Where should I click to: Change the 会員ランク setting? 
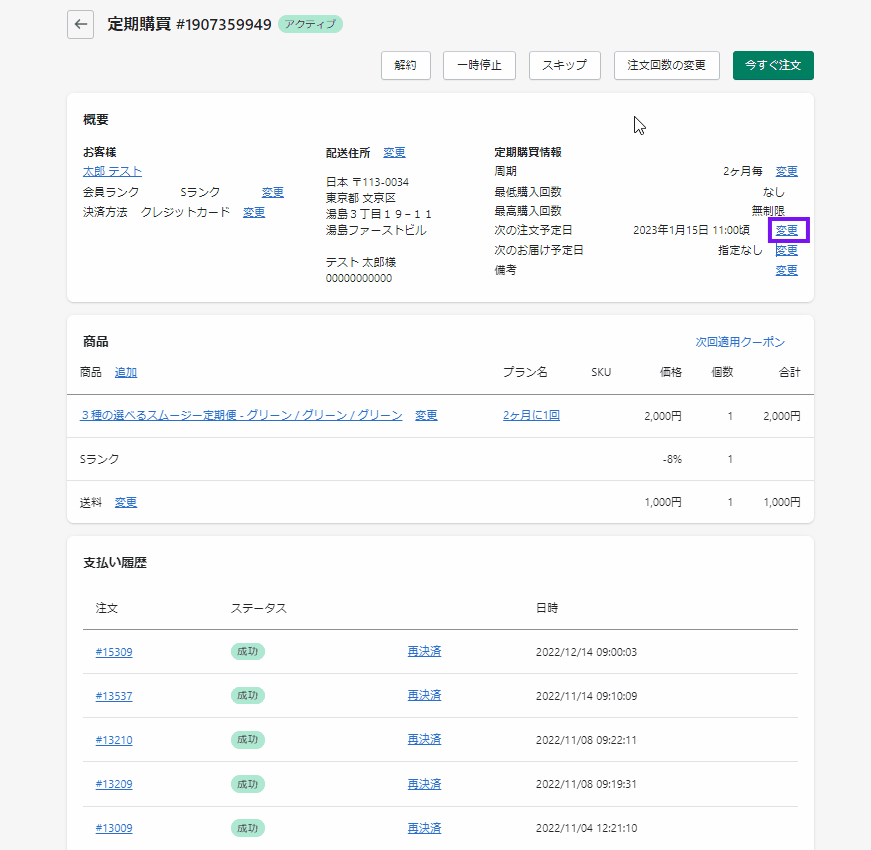coord(272,192)
